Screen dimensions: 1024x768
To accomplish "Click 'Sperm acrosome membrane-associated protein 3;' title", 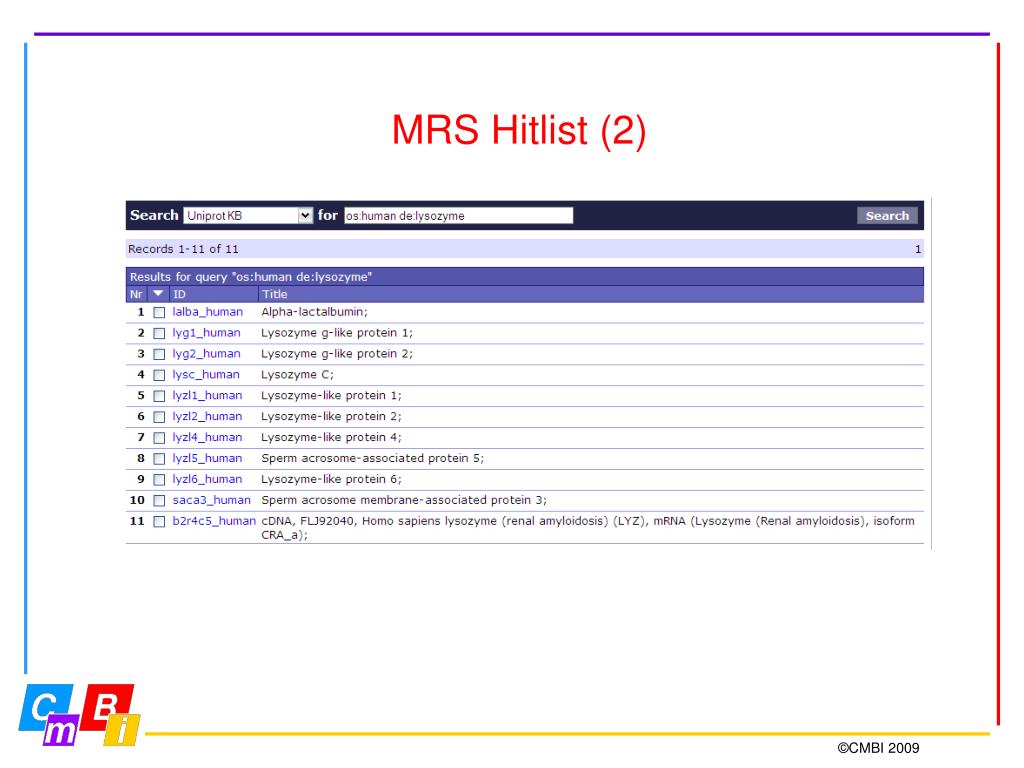I will pyautogui.click(x=404, y=500).
